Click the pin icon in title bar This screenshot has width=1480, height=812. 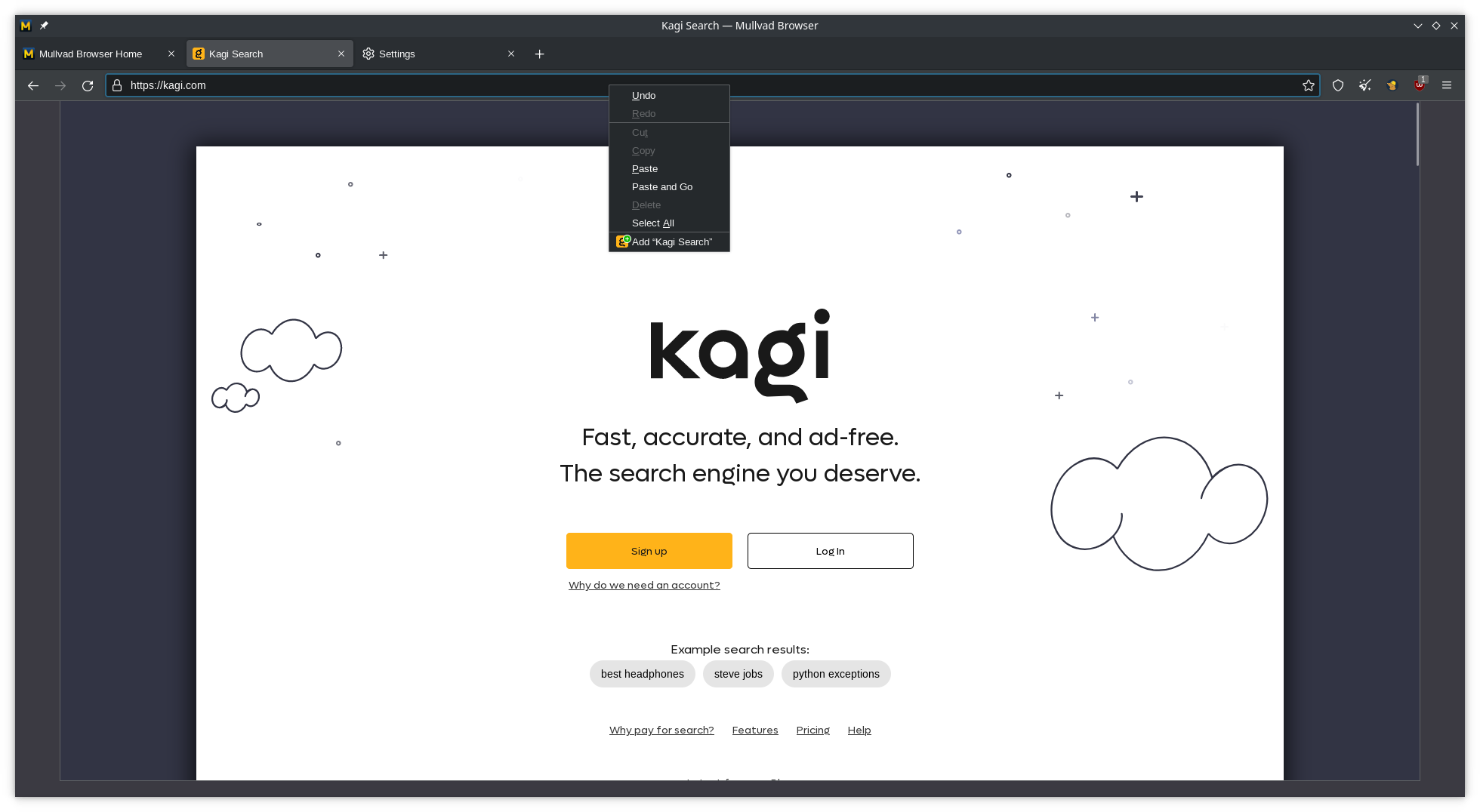point(44,26)
